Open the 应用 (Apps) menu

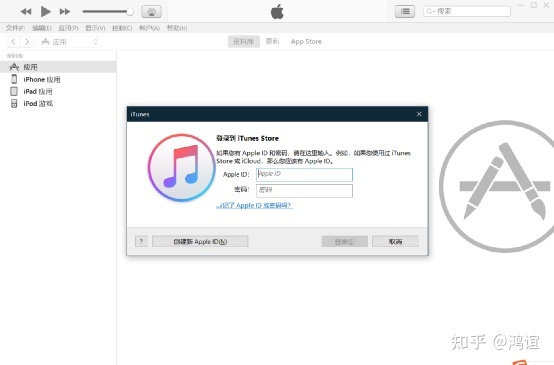(x=68, y=28)
